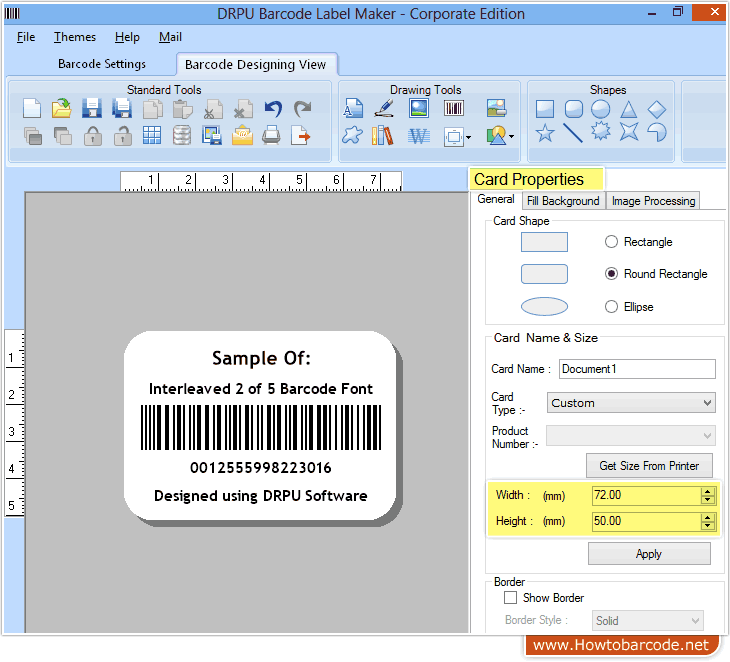Undo the last action with blue arrow

(273, 109)
